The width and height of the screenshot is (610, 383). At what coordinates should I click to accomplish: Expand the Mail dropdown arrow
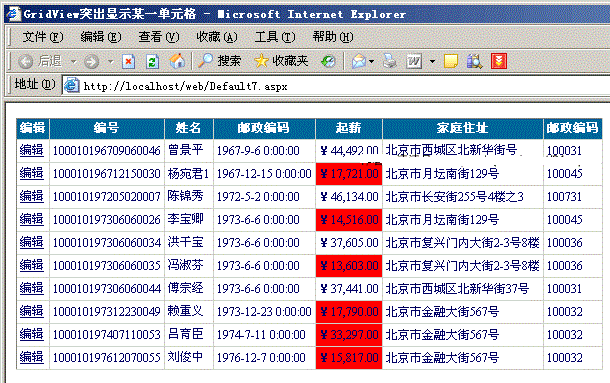(x=372, y=61)
